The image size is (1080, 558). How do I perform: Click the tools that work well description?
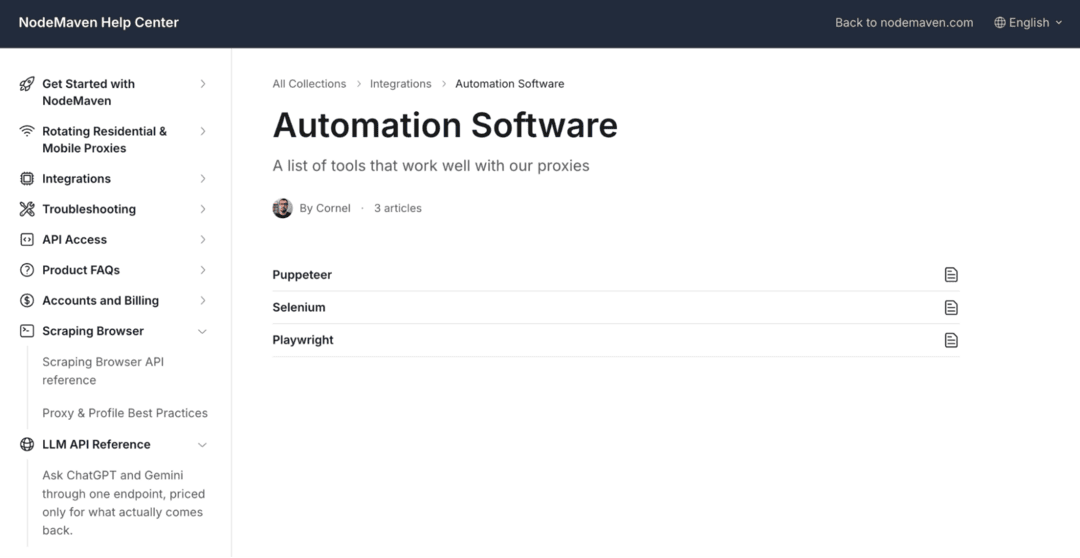(x=431, y=166)
